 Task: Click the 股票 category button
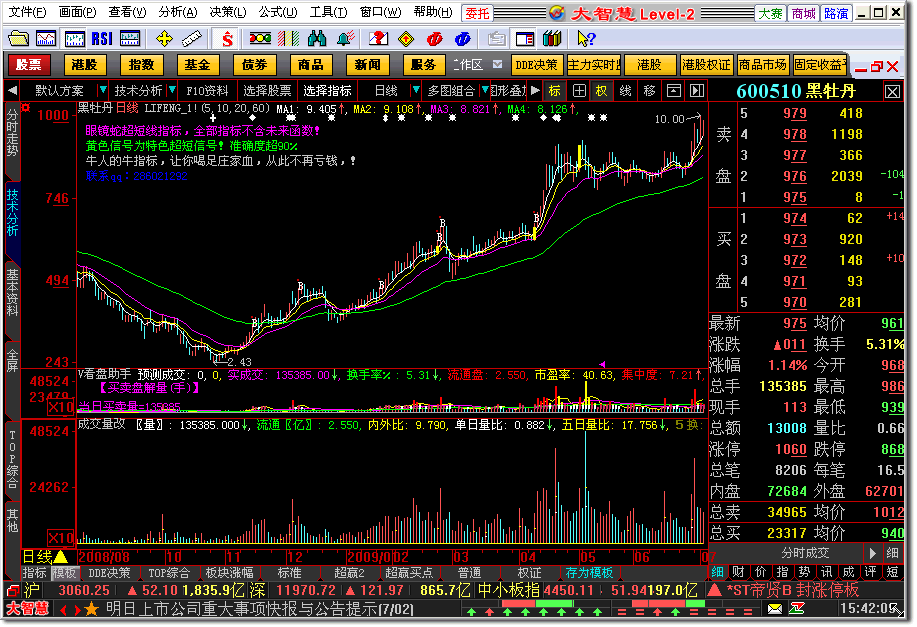[29, 65]
